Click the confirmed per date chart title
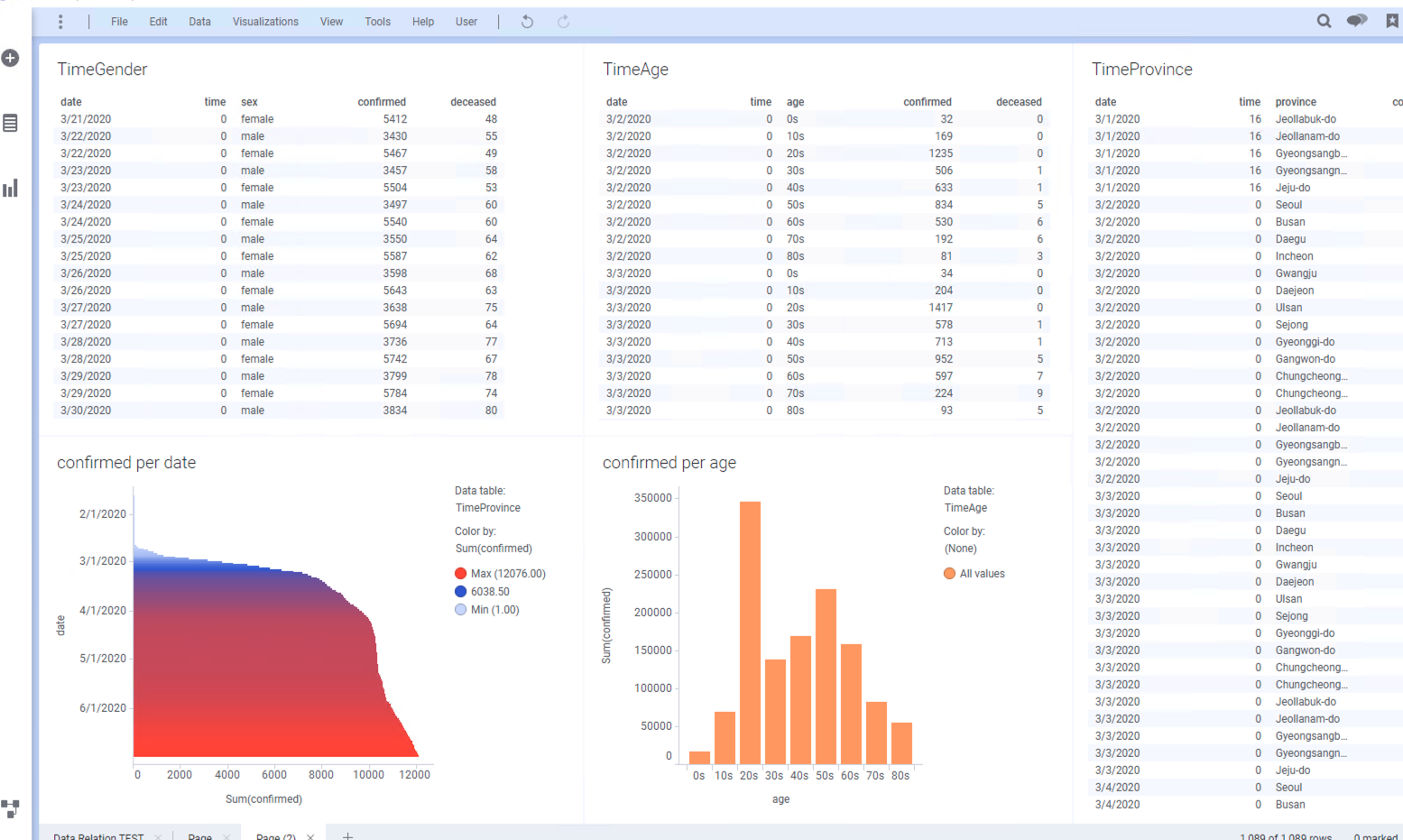This screenshot has height=840, width=1403. 126,463
